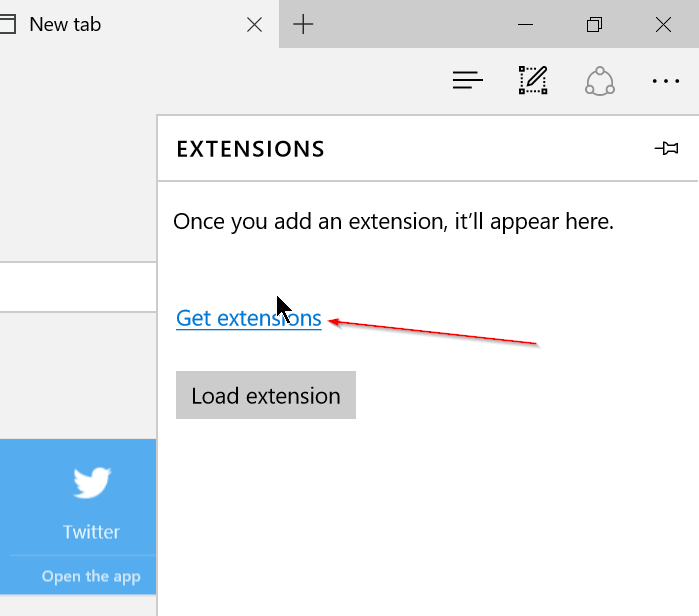
Task: Open the Hub icon in toolbar
Action: [467, 80]
